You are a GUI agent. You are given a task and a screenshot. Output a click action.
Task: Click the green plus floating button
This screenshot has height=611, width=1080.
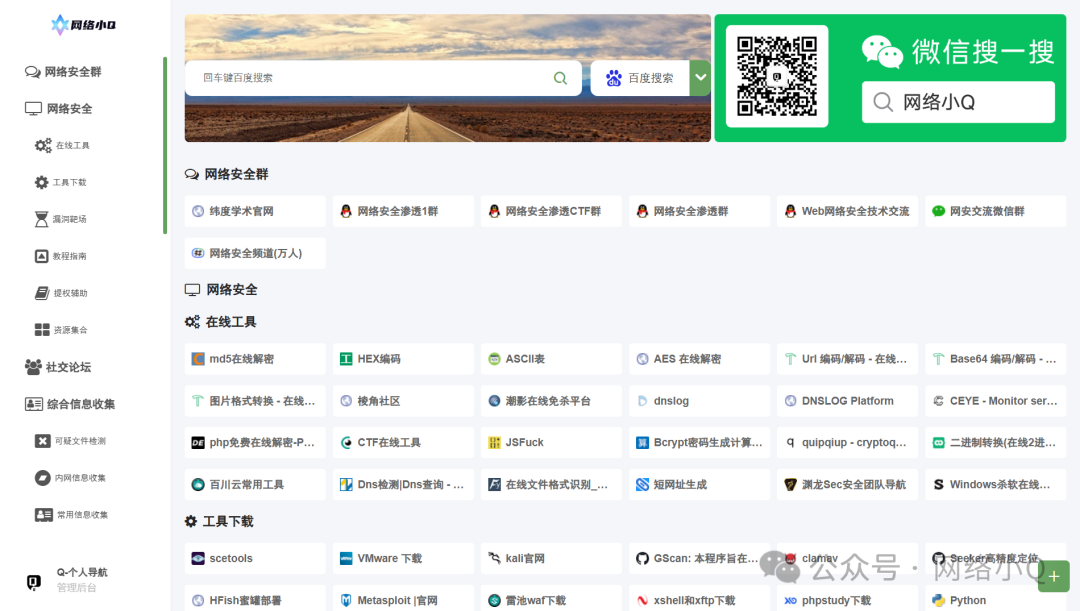(1054, 577)
